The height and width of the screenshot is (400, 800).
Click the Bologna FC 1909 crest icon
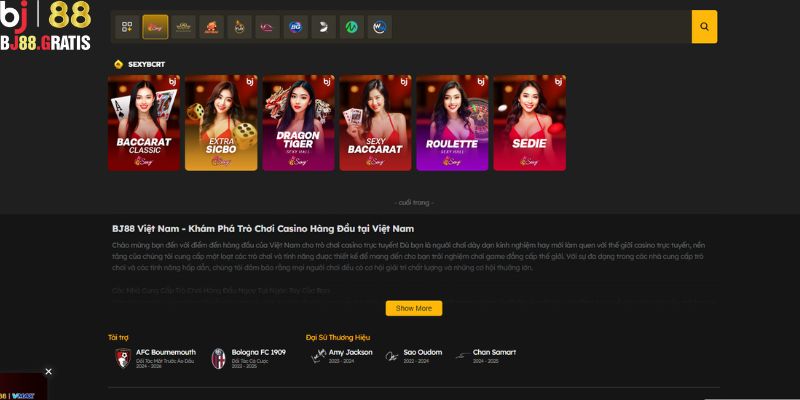pyautogui.click(x=218, y=359)
